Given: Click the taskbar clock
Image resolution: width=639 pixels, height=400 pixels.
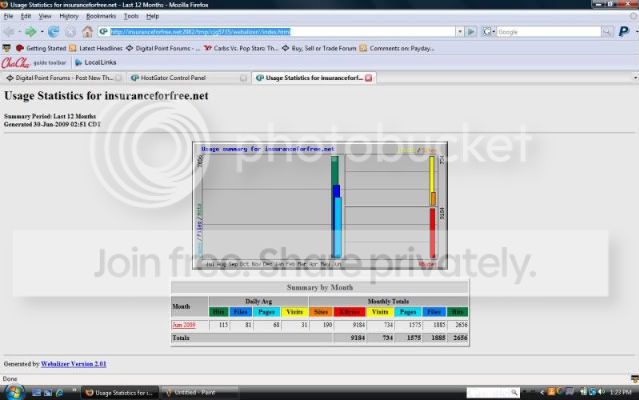Looking at the screenshot, I should (621, 392).
